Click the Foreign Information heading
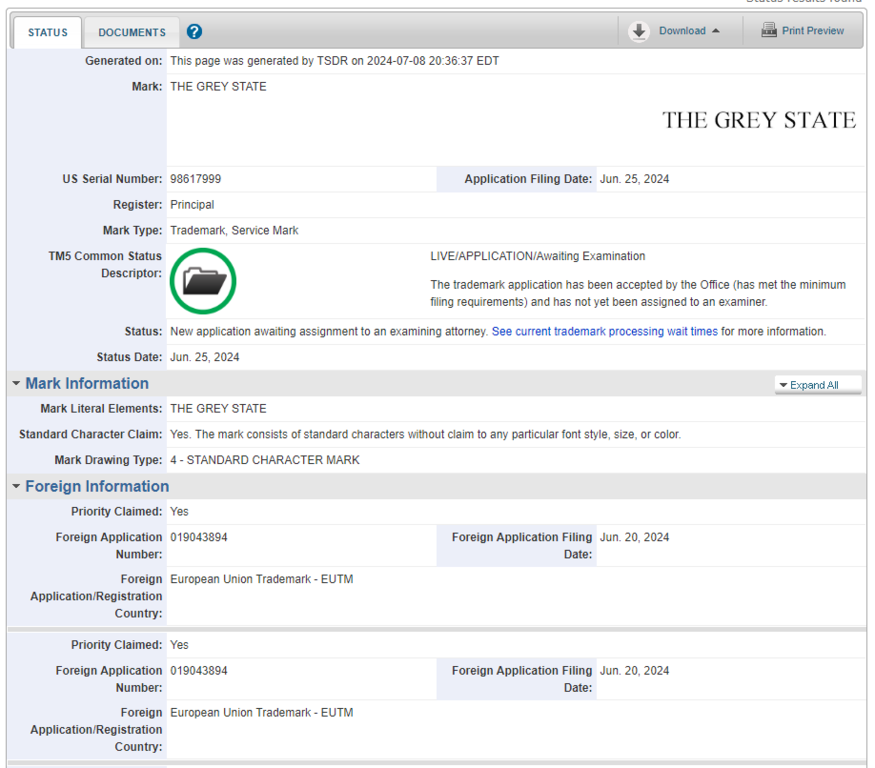The width and height of the screenshot is (875, 768). click(97, 486)
